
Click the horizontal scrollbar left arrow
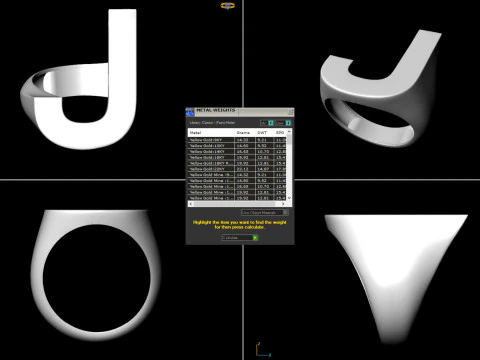(x=191, y=204)
